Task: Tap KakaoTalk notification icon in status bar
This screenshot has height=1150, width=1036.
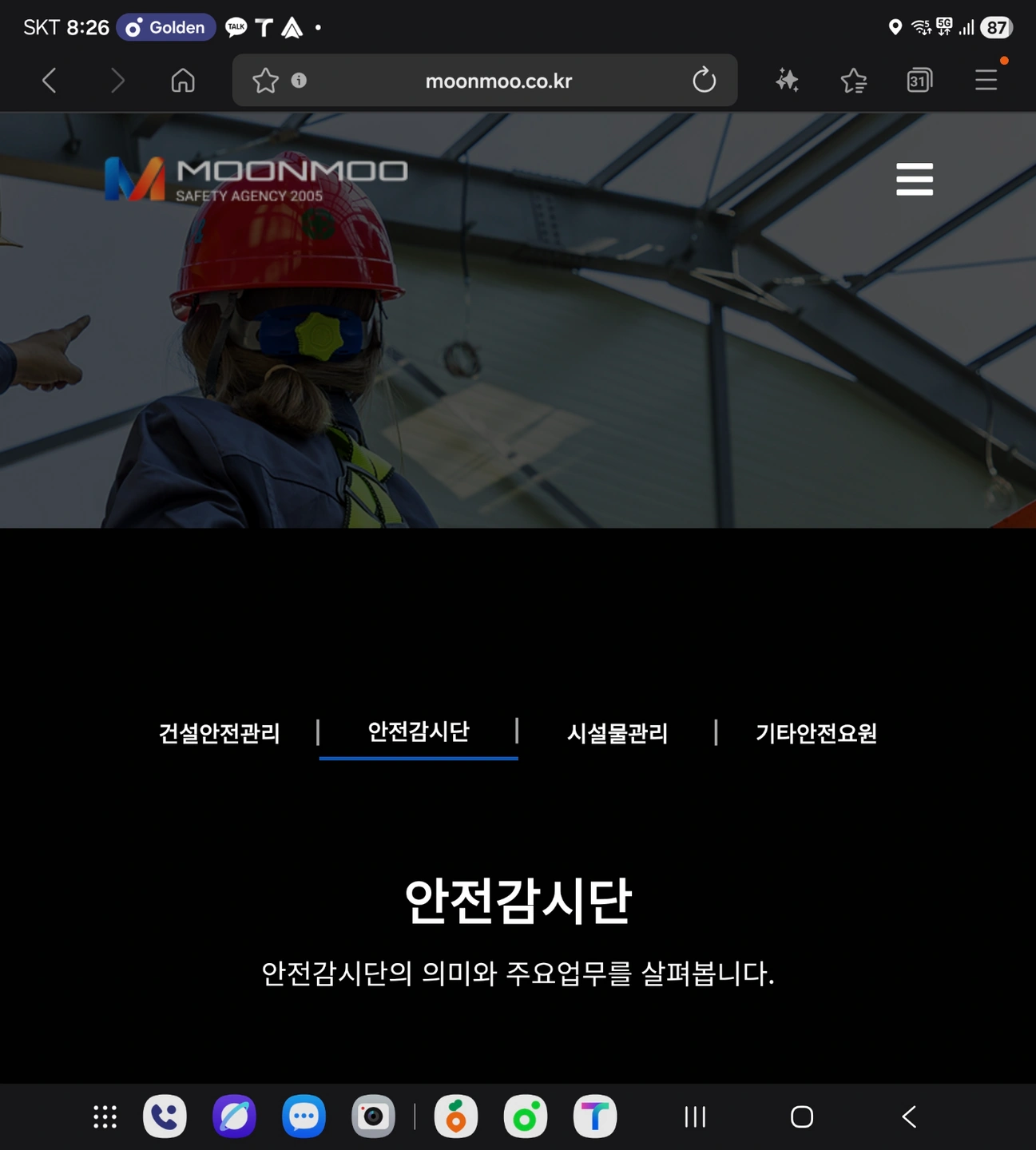Action: coord(236,27)
